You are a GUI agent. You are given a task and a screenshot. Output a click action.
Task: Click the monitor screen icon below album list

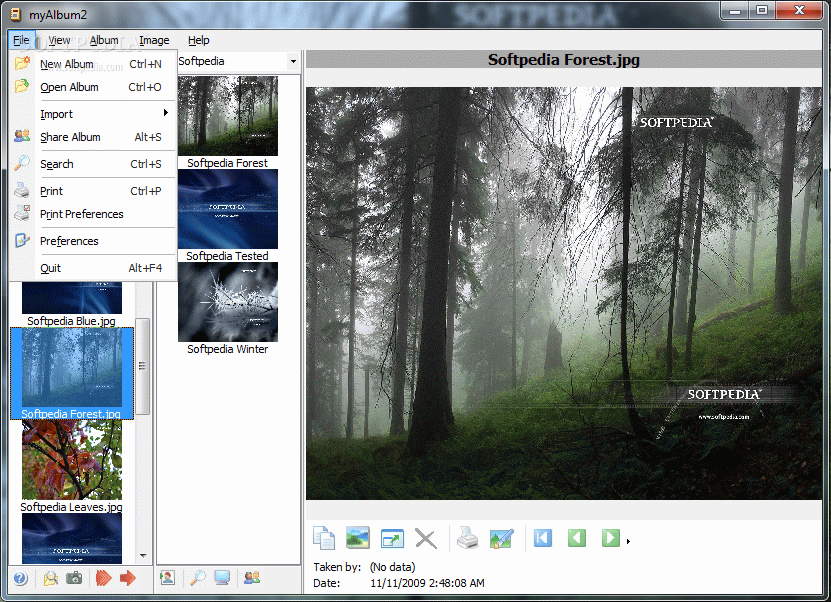pyautogui.click(x=222, y=578)
